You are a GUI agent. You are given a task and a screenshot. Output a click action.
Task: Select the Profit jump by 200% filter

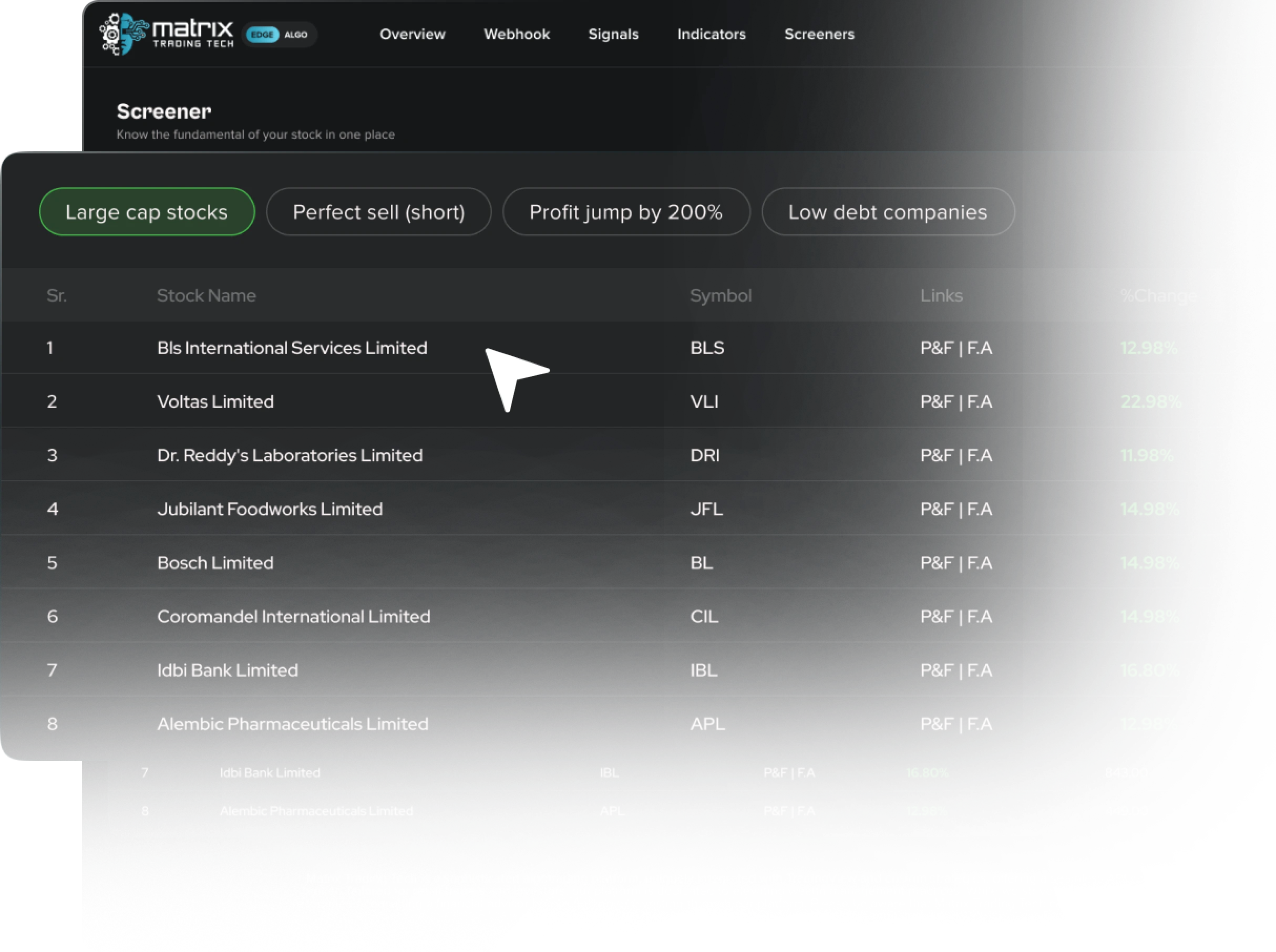pos(626,212)
